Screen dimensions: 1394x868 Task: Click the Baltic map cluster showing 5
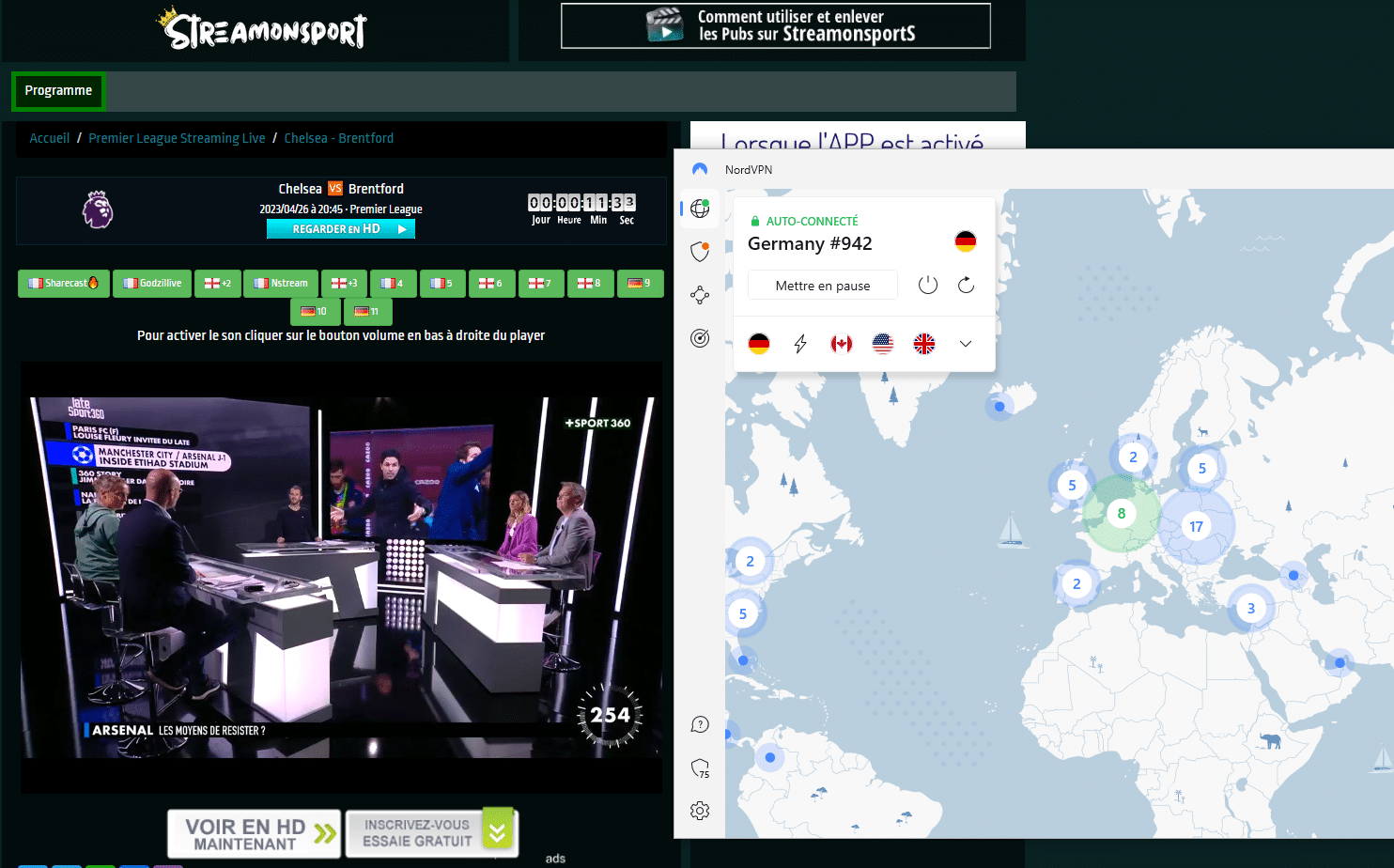click(1201, 469)
